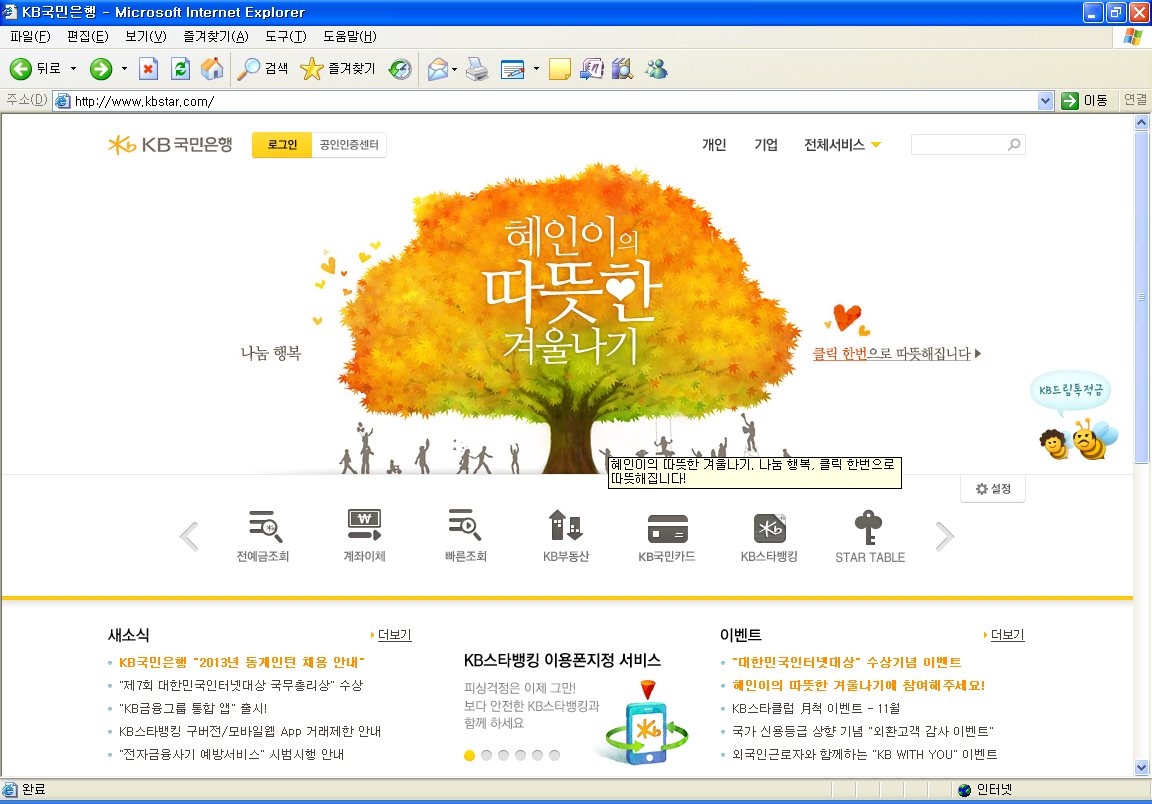
Task: Open event KB스타클럽 月척 이벤트 - 11월
Action: click(x=816, y=708)
